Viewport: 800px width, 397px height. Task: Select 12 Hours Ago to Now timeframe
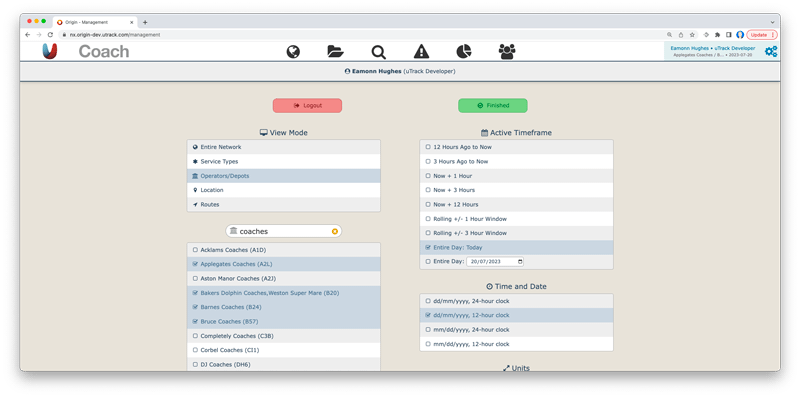point(516,147)
